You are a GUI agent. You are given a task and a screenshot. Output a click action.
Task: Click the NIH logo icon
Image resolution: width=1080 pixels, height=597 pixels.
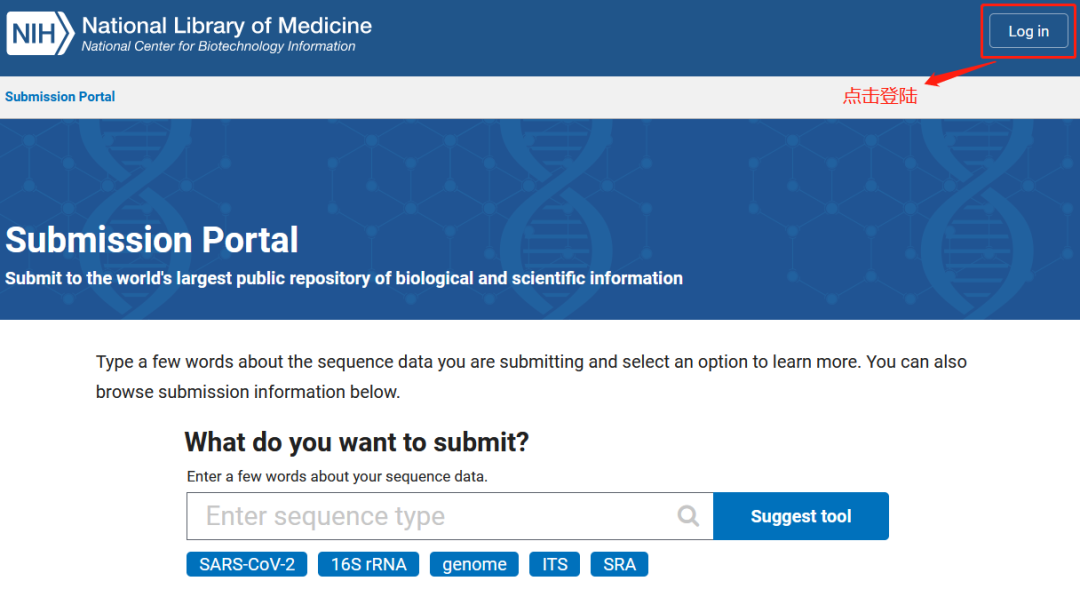click(40, 33)
